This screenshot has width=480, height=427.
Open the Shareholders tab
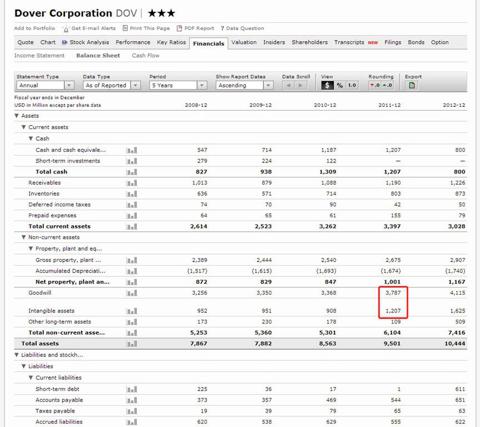coord(310,42)
